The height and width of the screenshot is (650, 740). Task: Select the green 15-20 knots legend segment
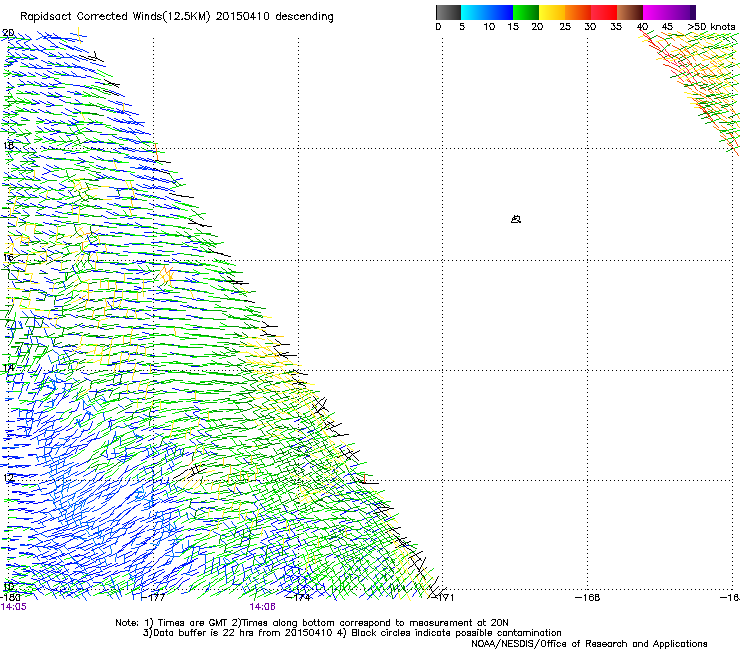(x=526, y=12)
